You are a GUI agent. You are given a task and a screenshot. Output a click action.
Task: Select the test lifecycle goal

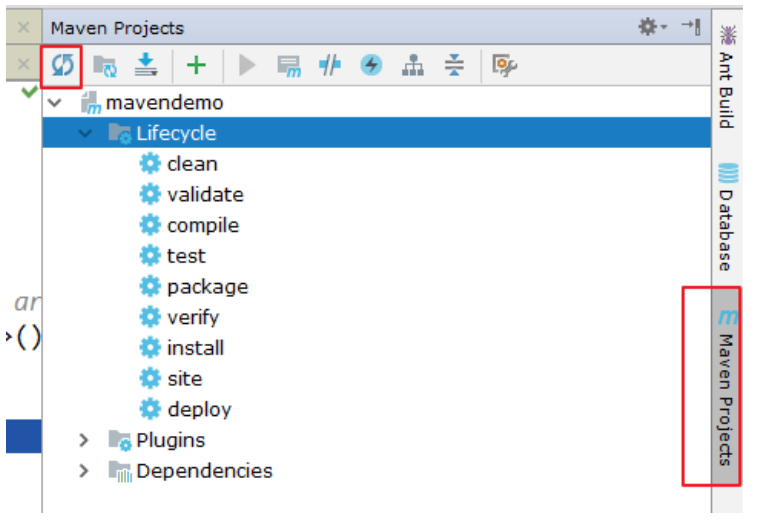186,256
